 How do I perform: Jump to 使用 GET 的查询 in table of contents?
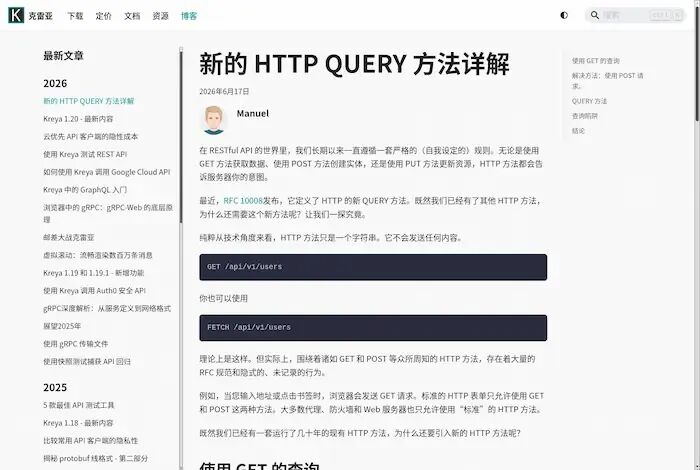pyautogui.click(x=596, y=61)
